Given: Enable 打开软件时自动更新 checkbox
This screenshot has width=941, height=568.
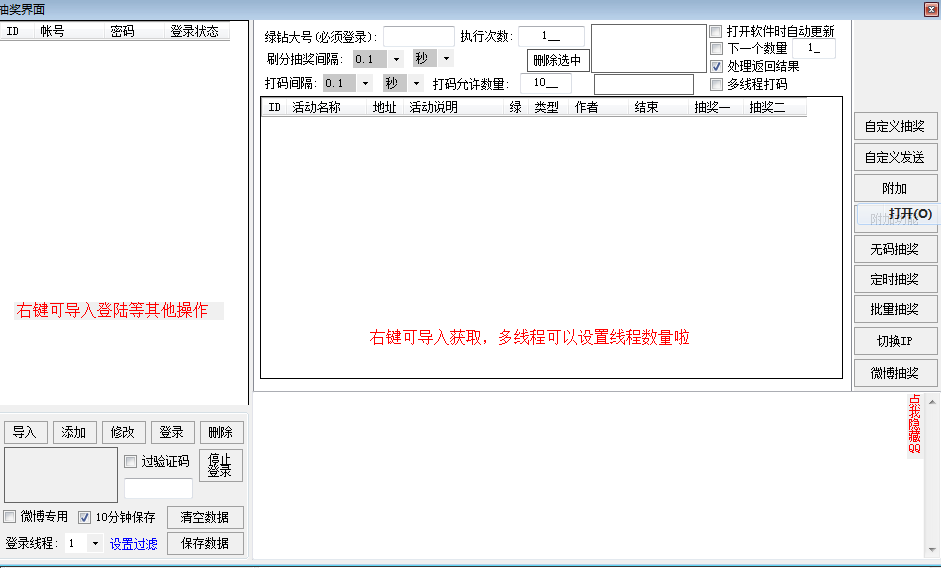Looking at the screenshot, I should [716, 32].
